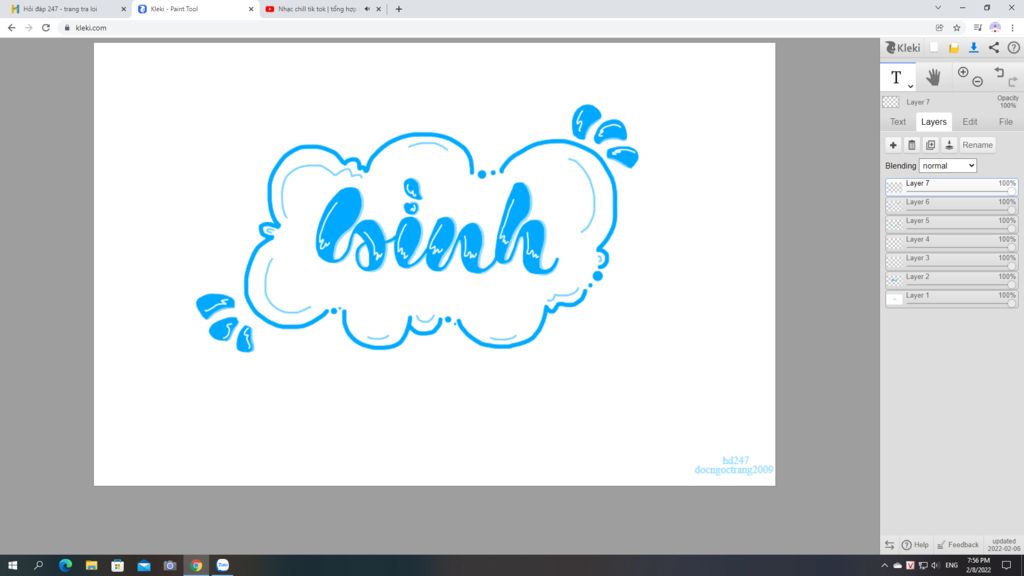Click the Kleki logo

point(903,48)
